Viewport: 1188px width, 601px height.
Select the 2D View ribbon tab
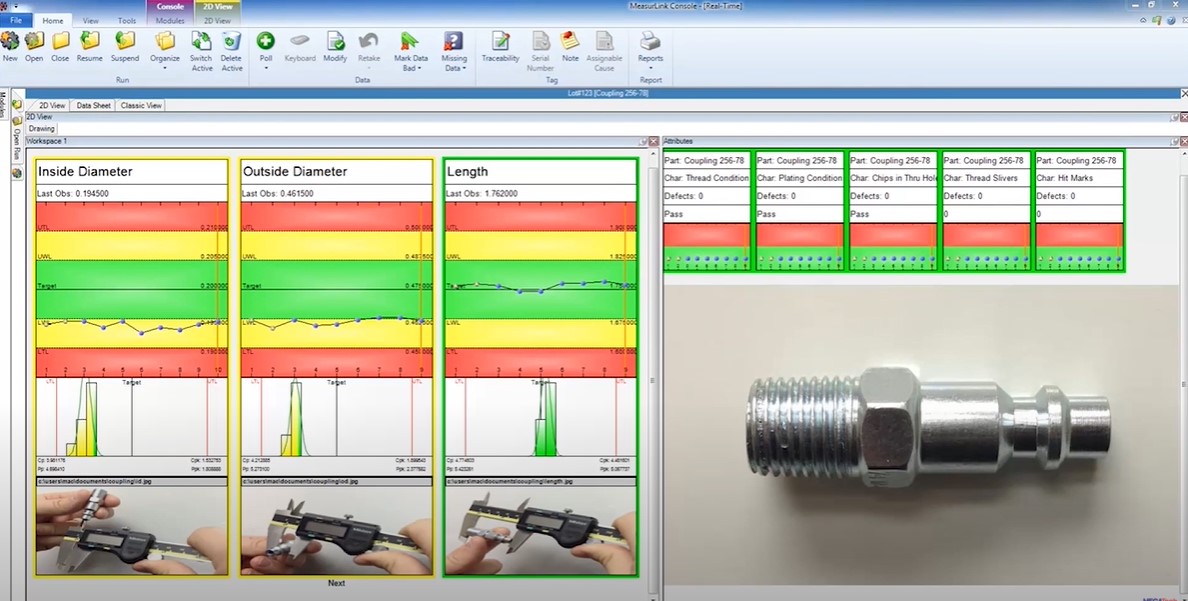[x=217, y=20]
